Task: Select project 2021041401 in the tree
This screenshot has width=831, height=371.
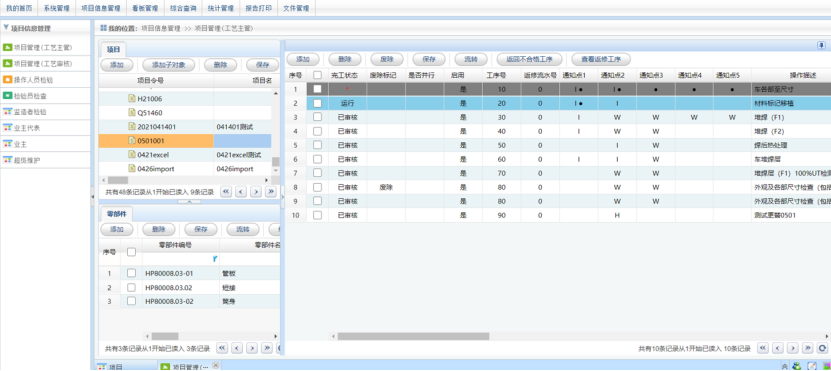Action: (156, 127)
